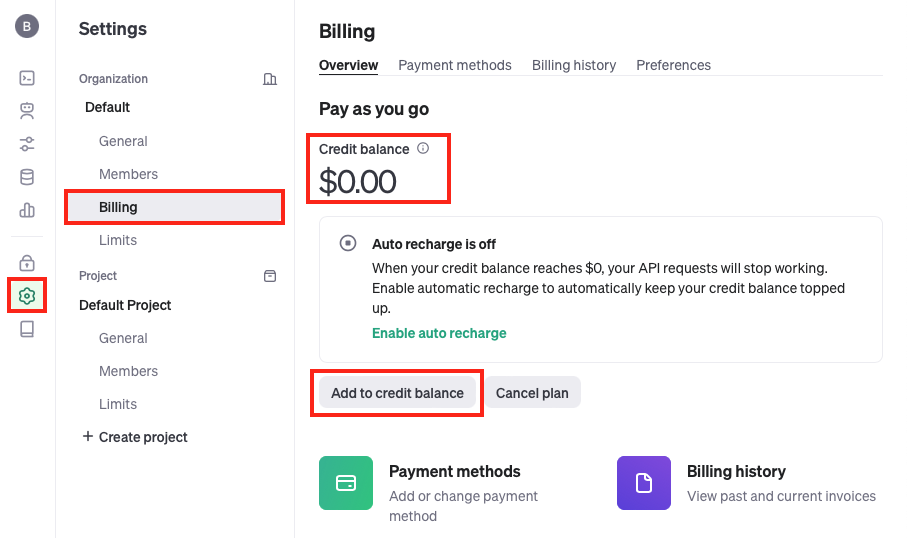Click Create project in Settings sidebar
This screenshot has width=907, height=538.
134,437
